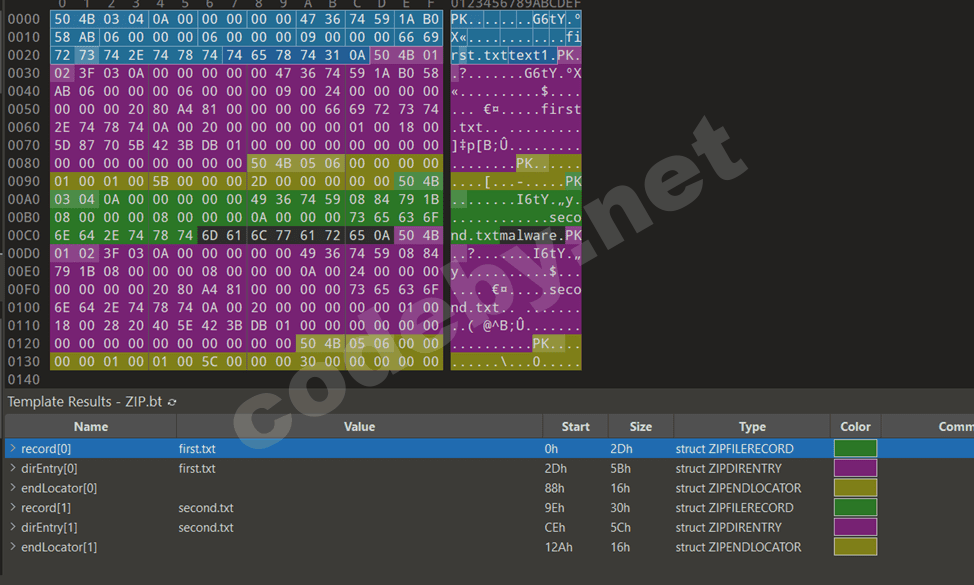
Task: Click the Size column header
Action: point(640,427)
